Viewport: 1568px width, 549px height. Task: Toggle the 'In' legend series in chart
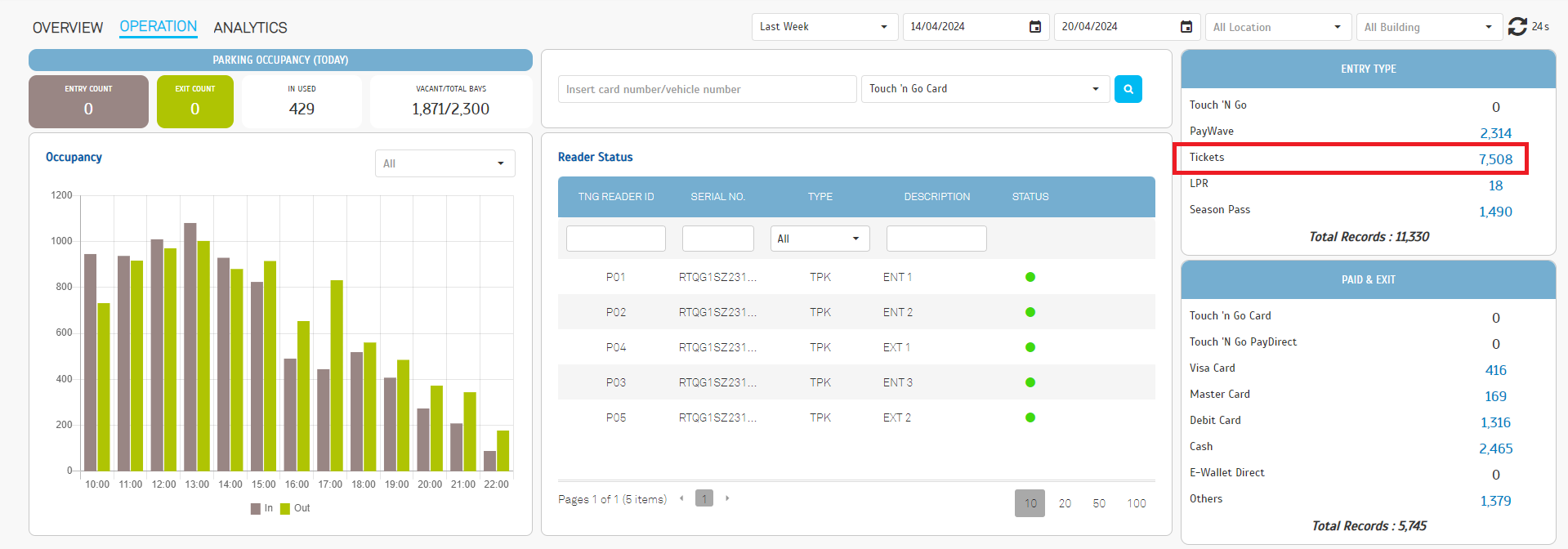(262, 508)
